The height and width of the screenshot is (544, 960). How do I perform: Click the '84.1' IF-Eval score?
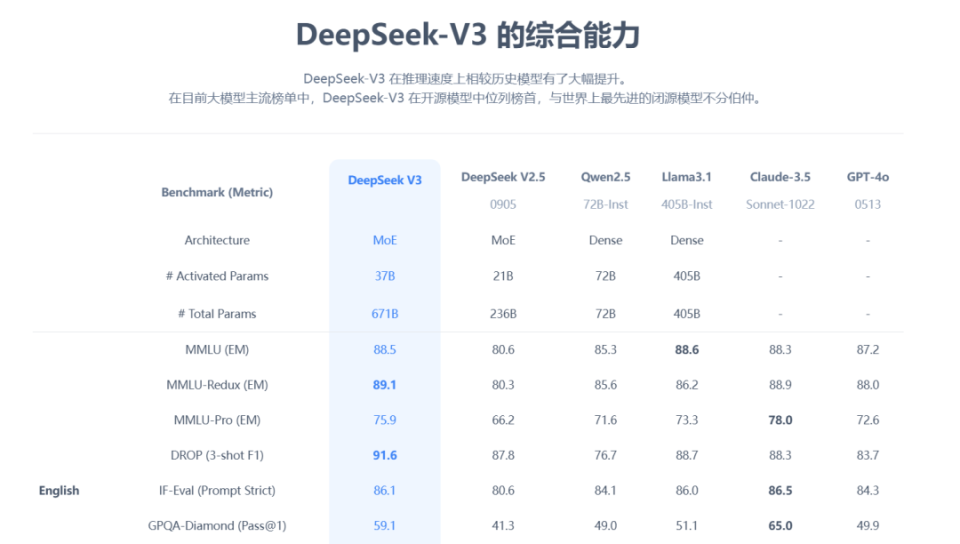coord(606,491)
